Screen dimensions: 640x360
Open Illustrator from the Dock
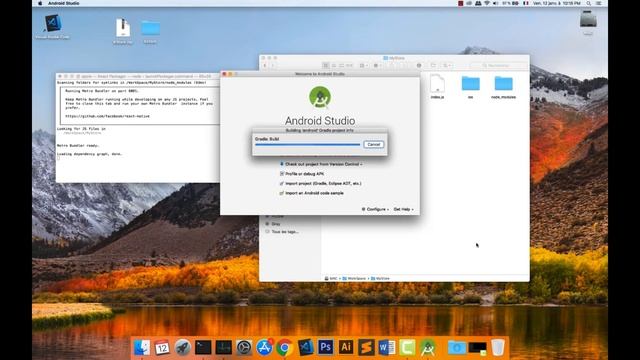point(346,347)
